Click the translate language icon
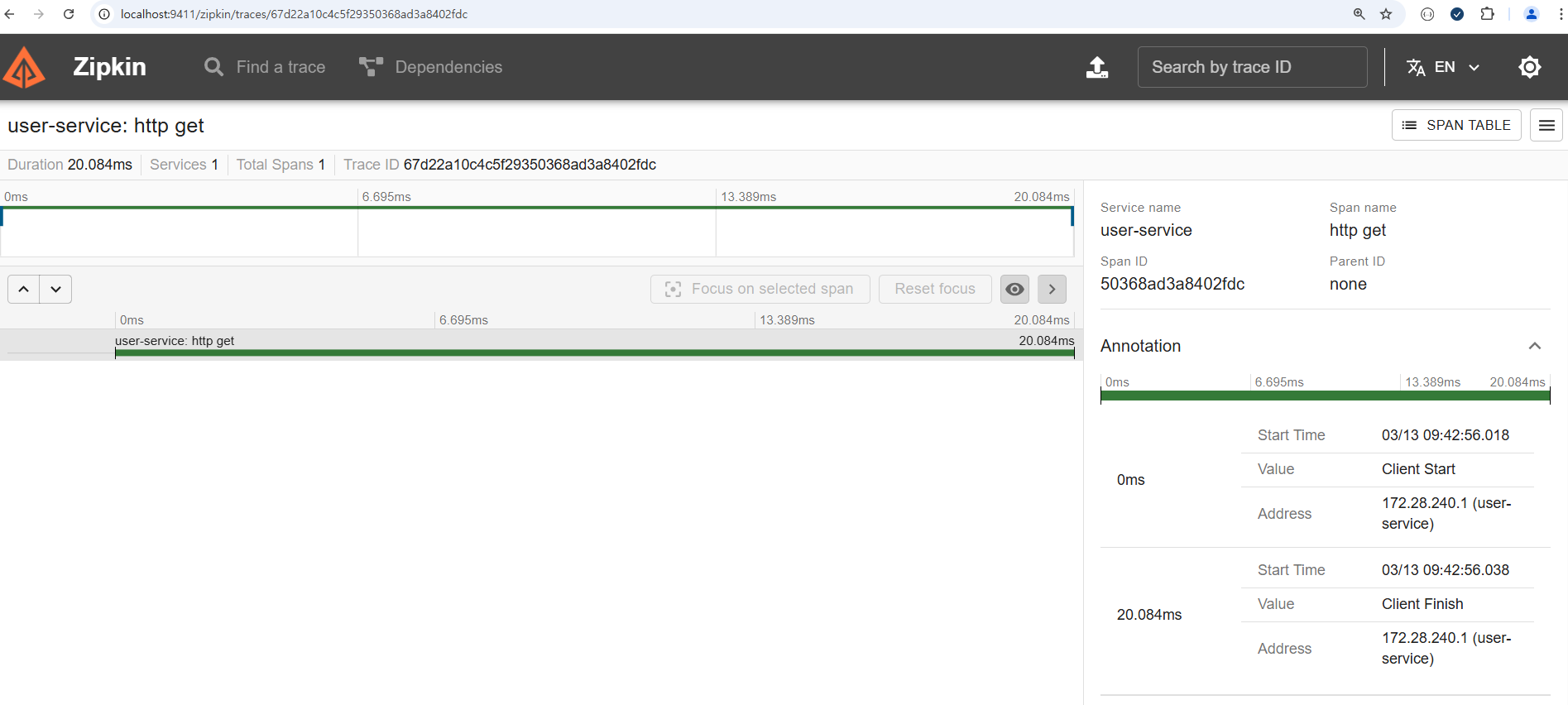Screen dimensions: 1568x705 coord(1416,67)
